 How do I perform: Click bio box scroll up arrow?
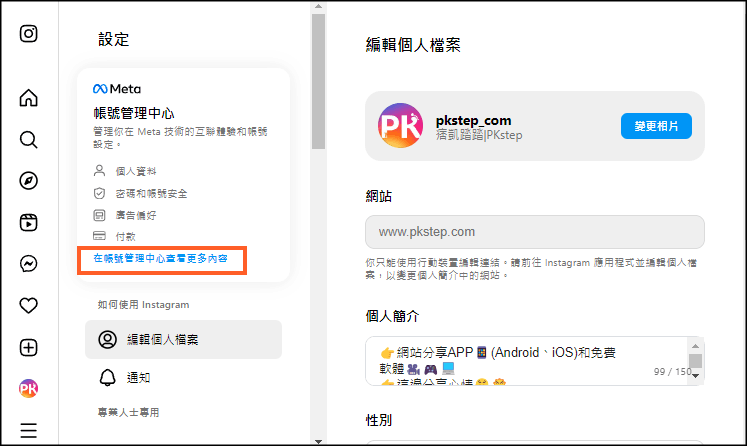(695, 346)
